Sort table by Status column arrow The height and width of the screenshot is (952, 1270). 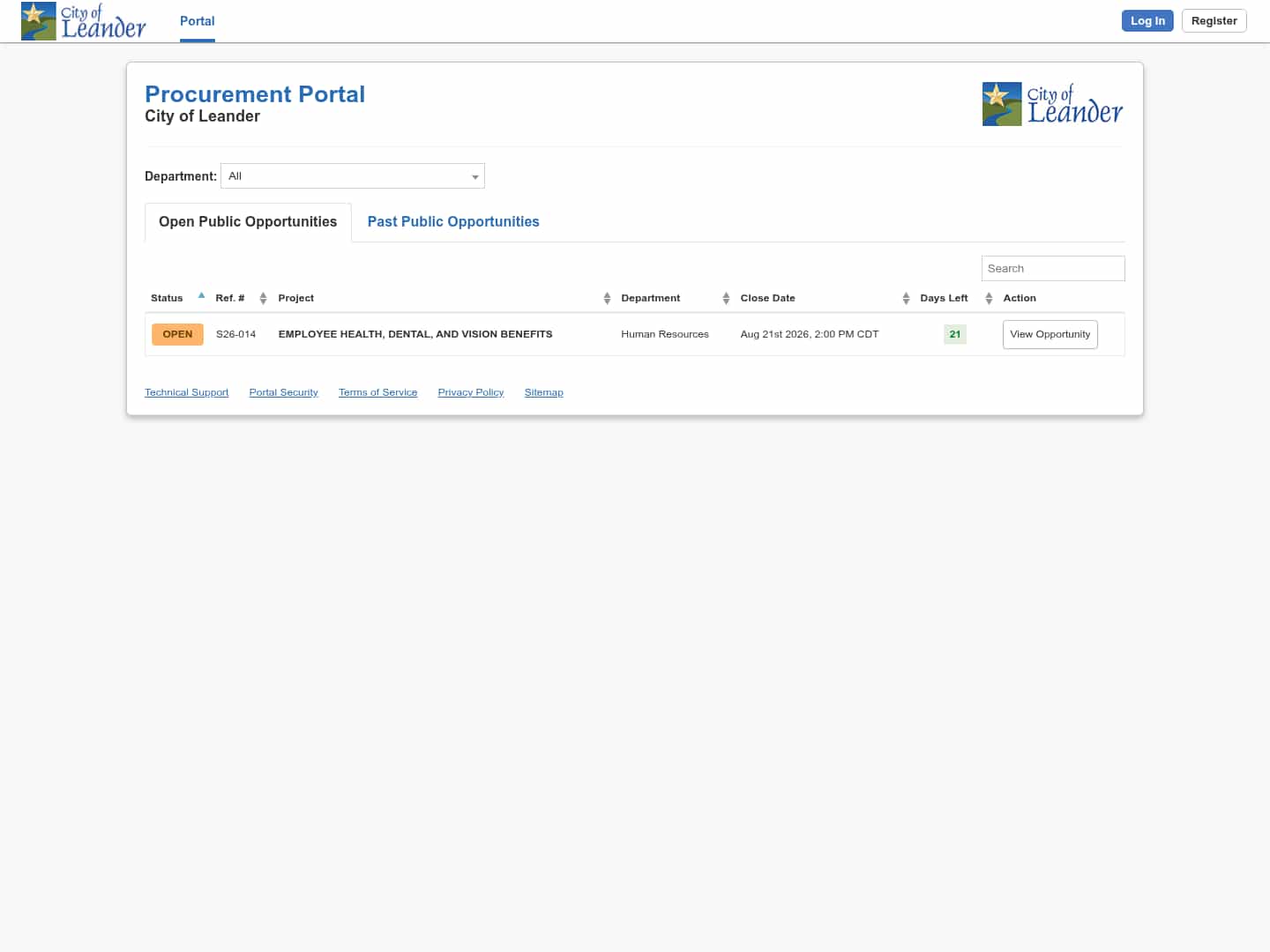[x=201, y=295]
